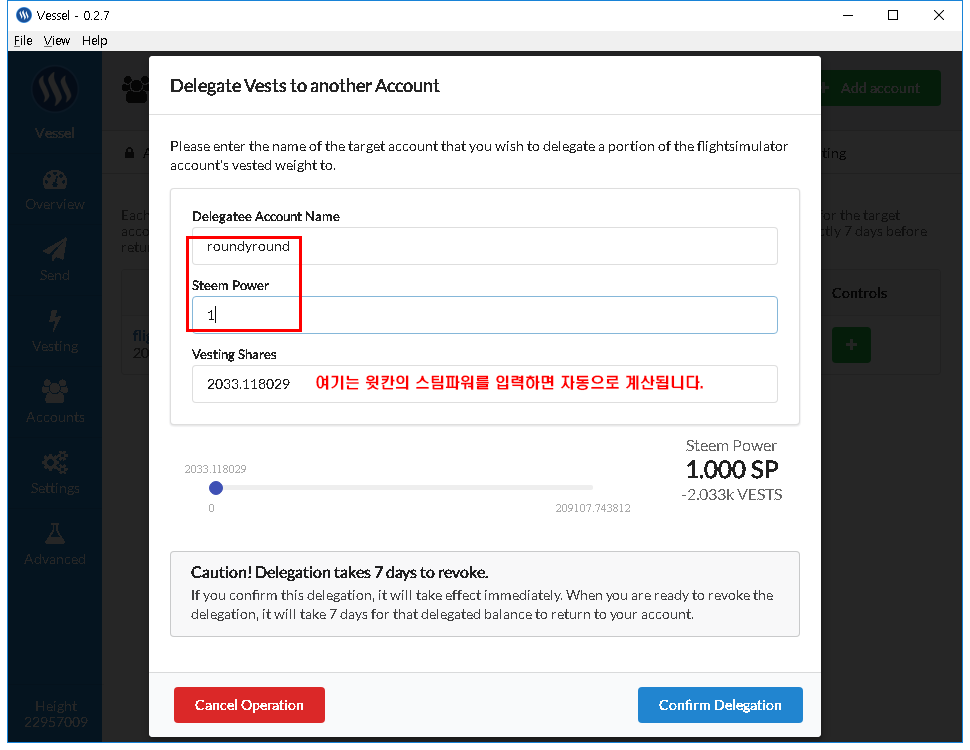Click the -2.033k VESTS text
This screenshot has height=750, width=970.
(x=732, y=495)
